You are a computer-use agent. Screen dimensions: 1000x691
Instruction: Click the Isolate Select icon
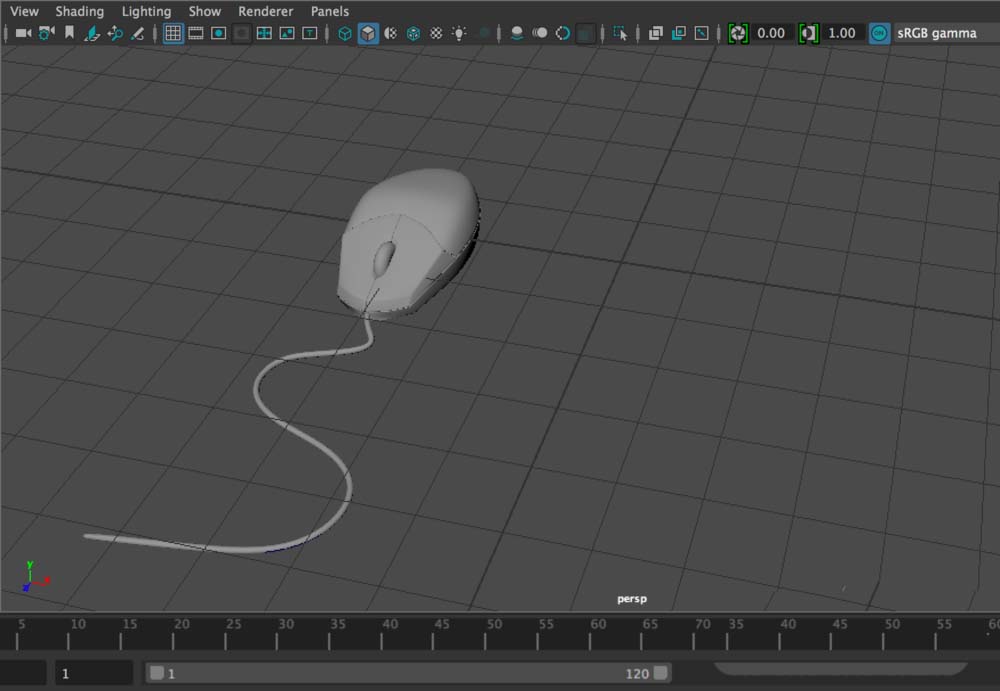621,33
